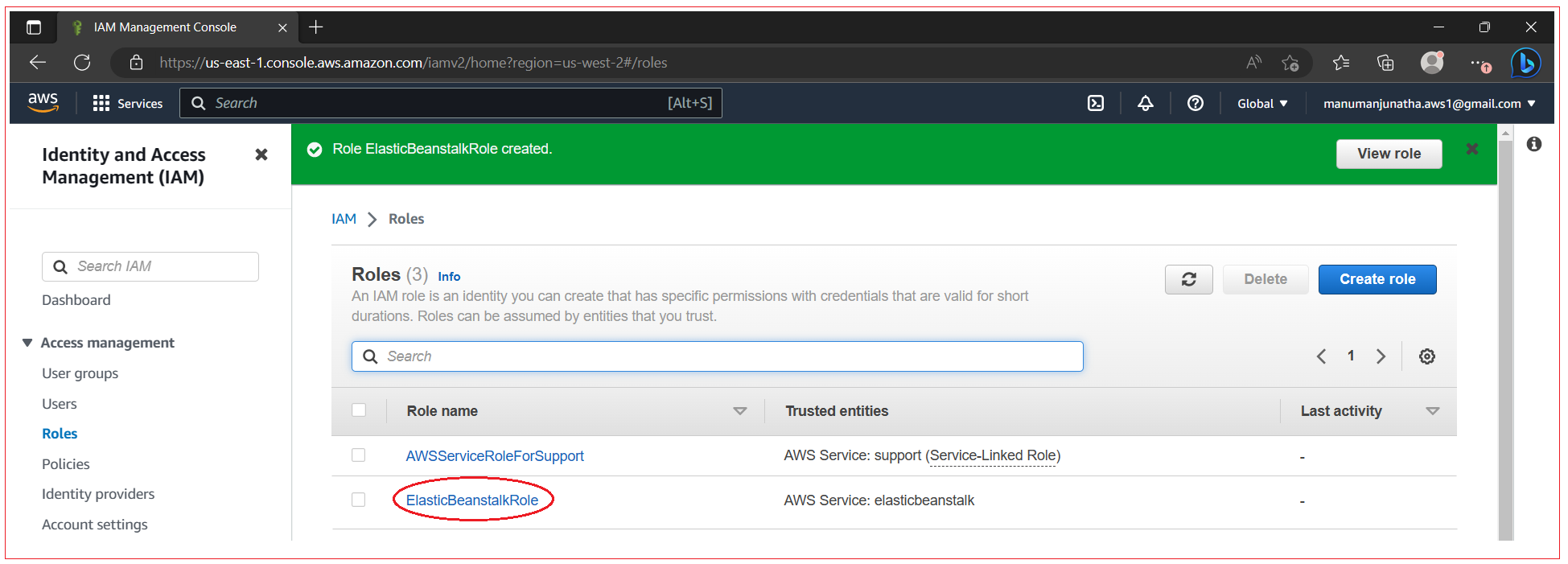Add this page to favorites

(x=1290, y=63)
